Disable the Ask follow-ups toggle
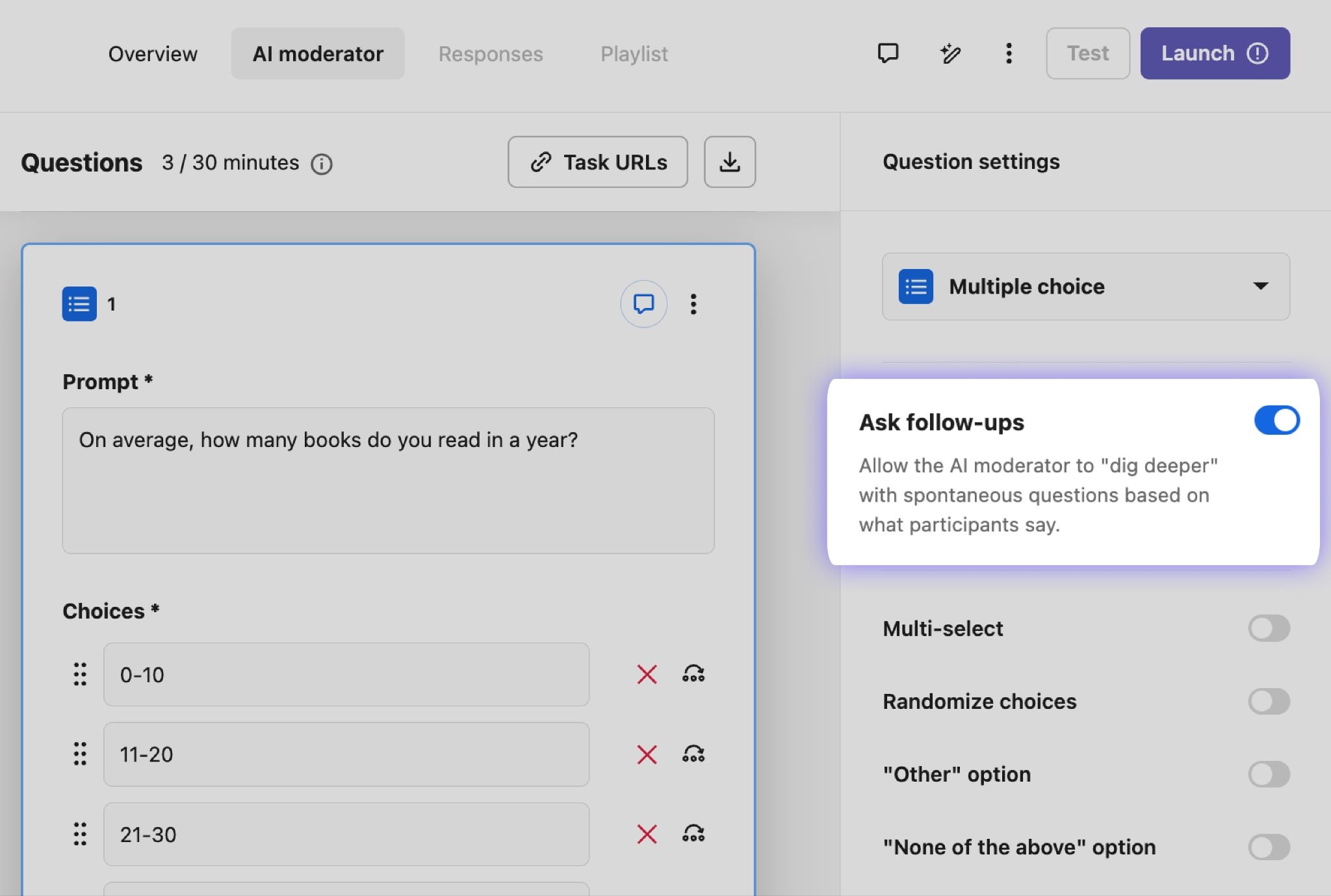This screenshot has height=896, width=1331. click(1276, 420)
